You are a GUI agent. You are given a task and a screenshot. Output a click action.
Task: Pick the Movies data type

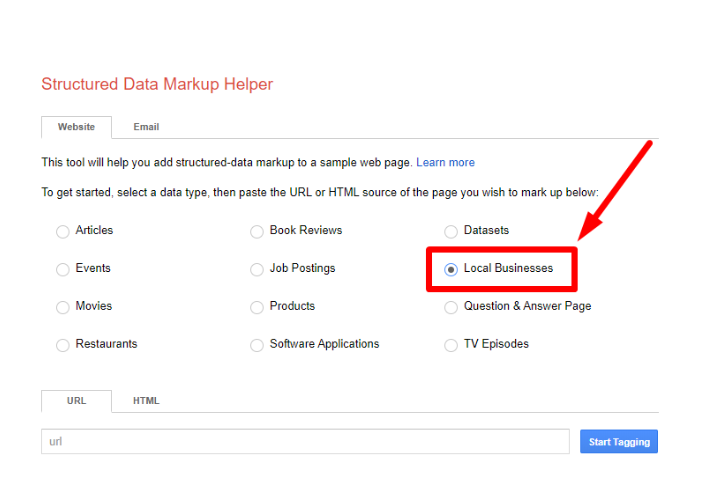63,307
